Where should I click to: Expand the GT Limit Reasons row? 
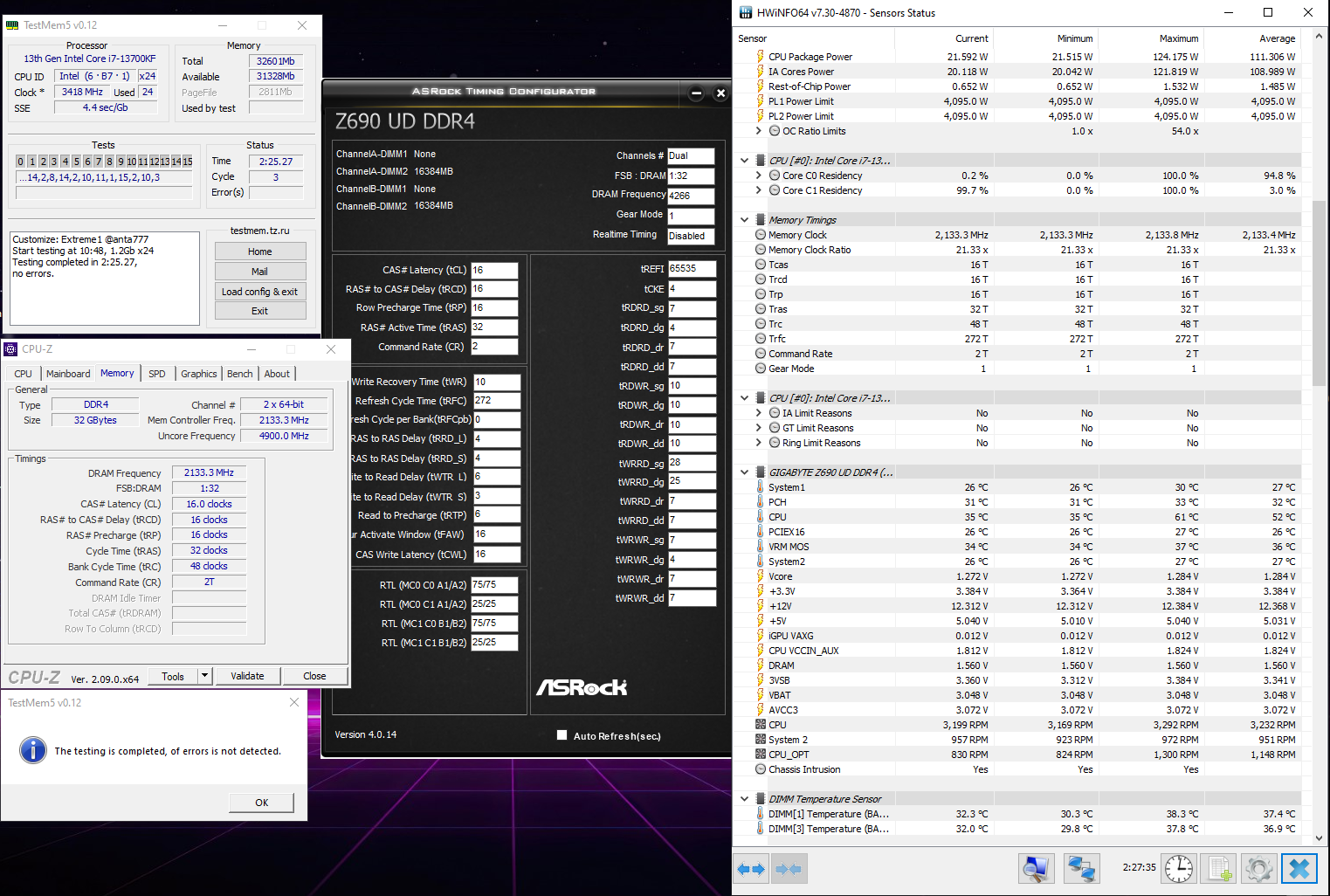click(759, 428)
